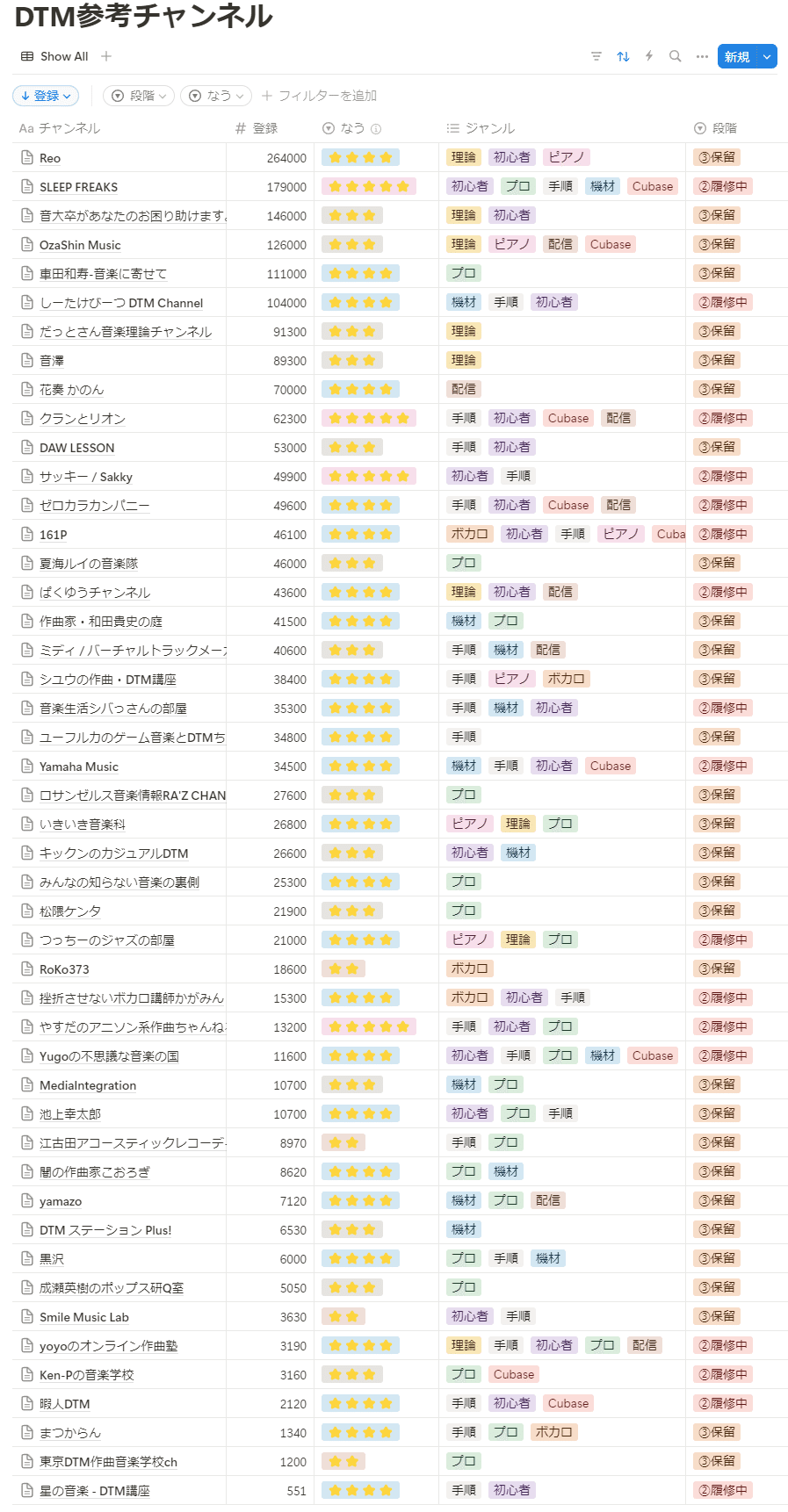This screenshot has width=788, height=1512.
Task: Open the なう column header menu
Action: [x=351, y=128]
